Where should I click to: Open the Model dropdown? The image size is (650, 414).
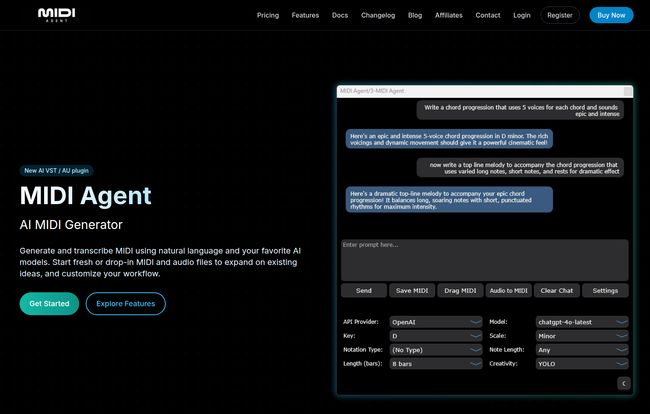[x=582, y=322]
